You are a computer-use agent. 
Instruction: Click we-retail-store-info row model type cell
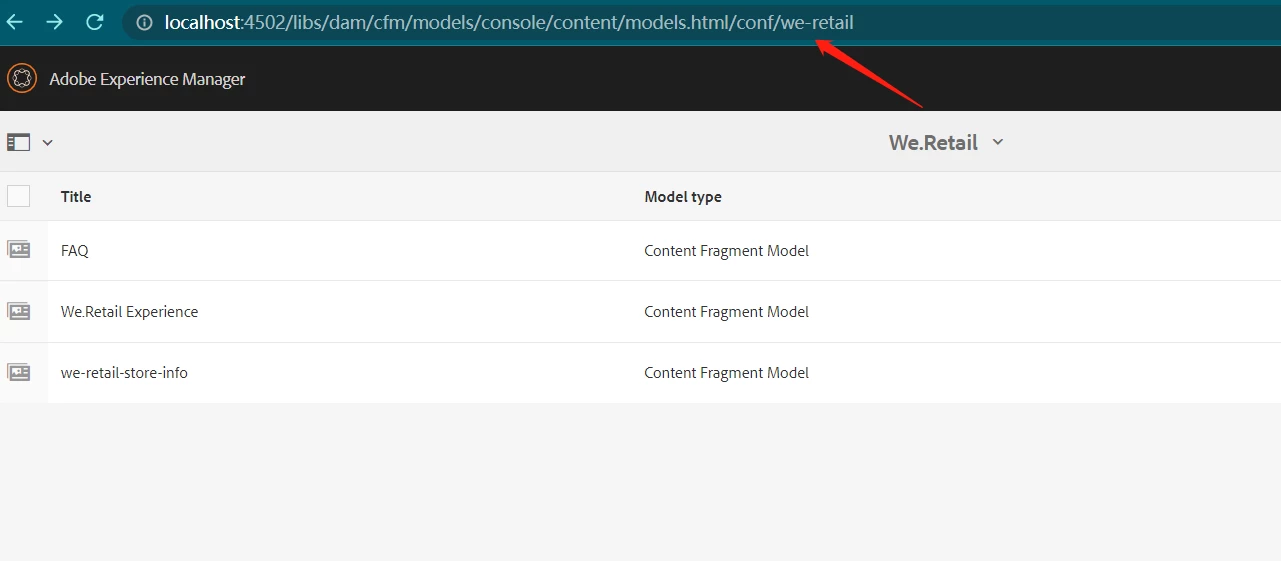[727, 373]
